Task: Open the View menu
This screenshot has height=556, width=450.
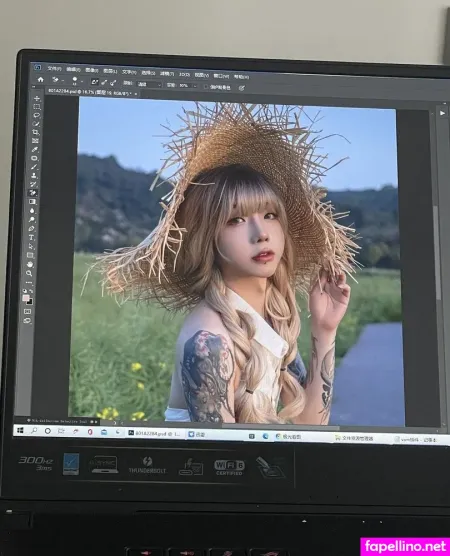Action: (201, 75)
